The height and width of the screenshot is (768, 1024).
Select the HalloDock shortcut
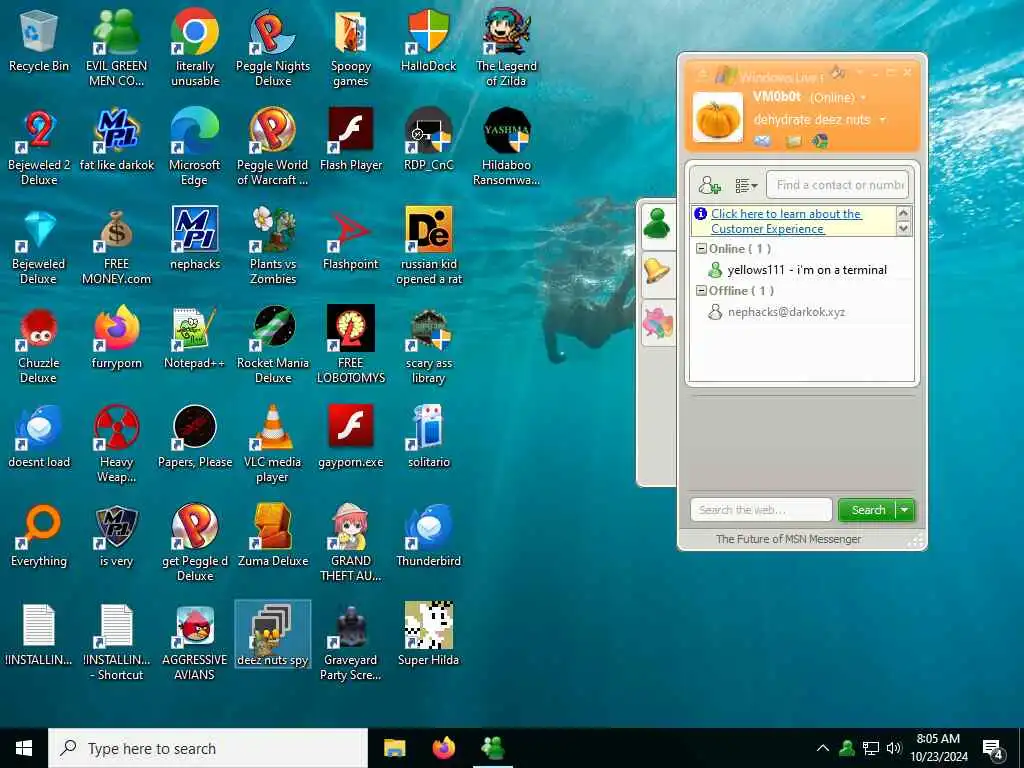(428, 41)
